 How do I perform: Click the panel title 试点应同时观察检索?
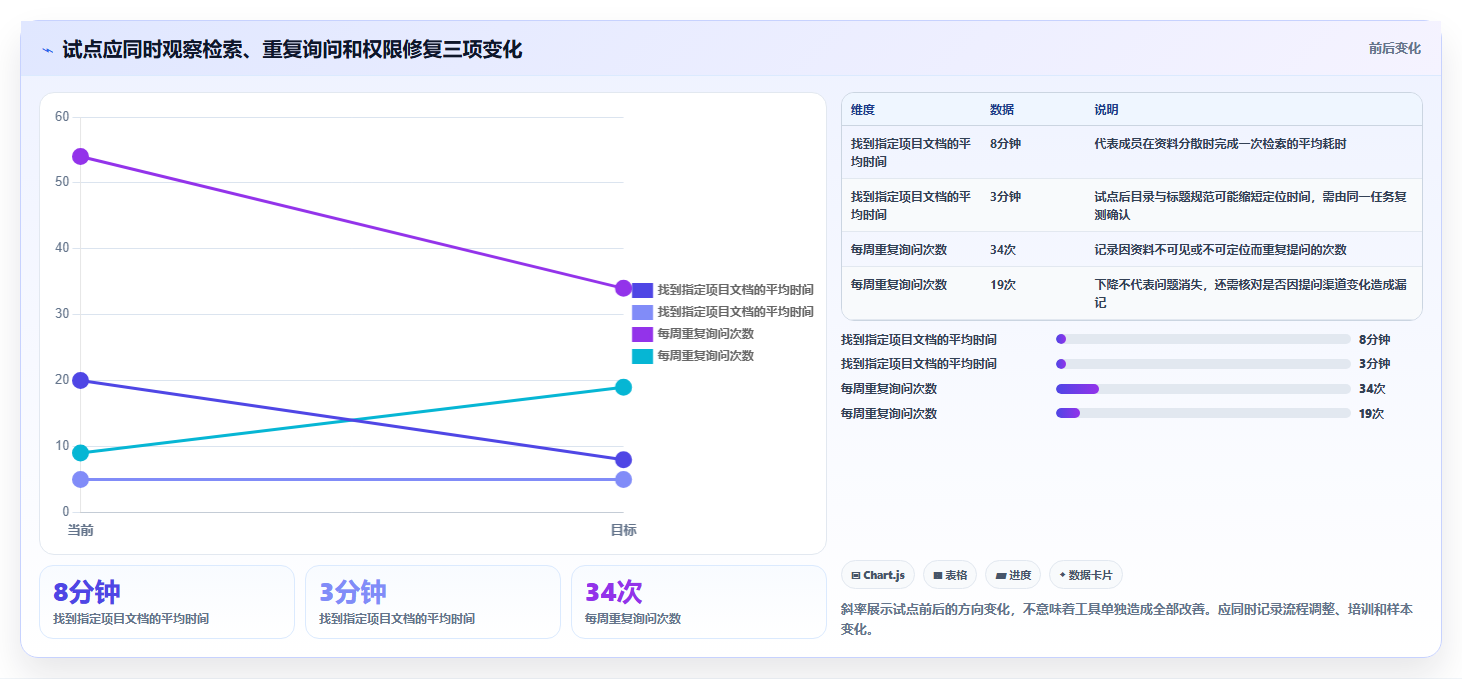[292, 50]
